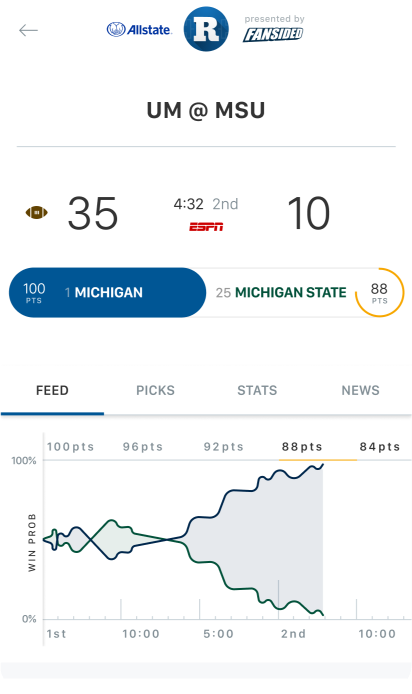The width and height of the screenshot is (412, 694).
Task: Select the 100pts marker on chart
Action: [71, 447]
